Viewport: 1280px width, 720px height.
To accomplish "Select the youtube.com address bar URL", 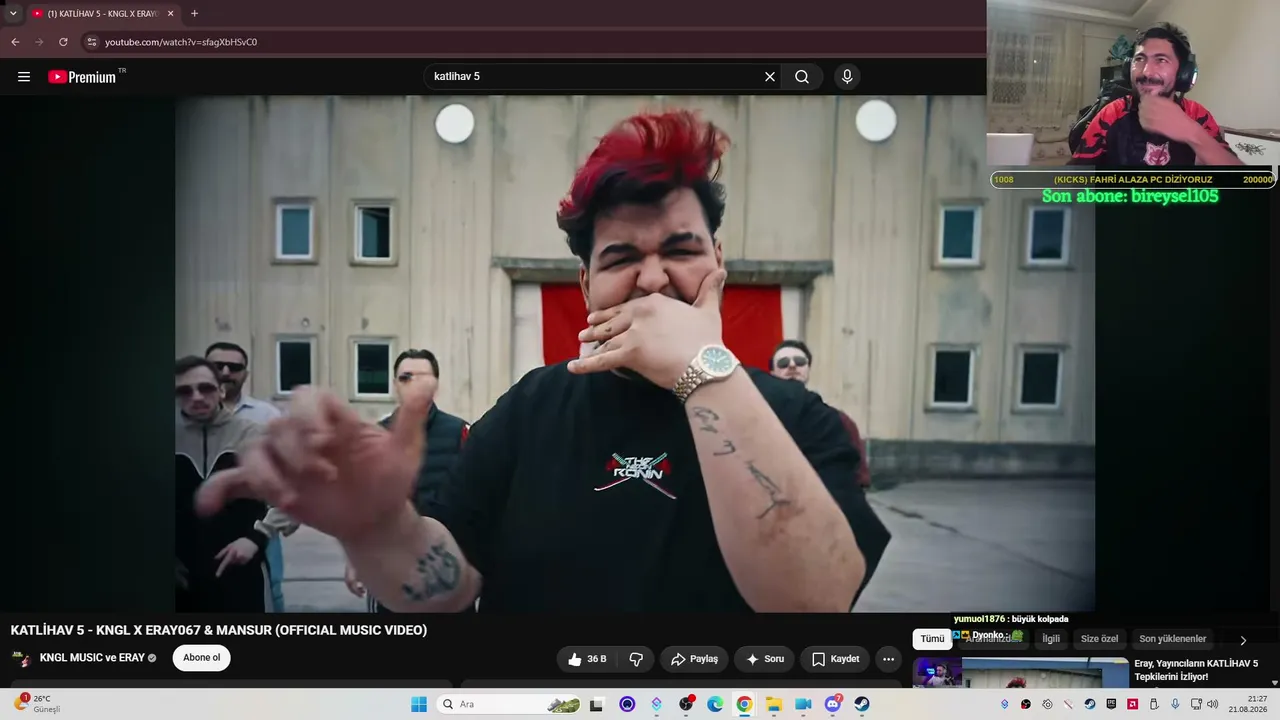I will (181, 42).
